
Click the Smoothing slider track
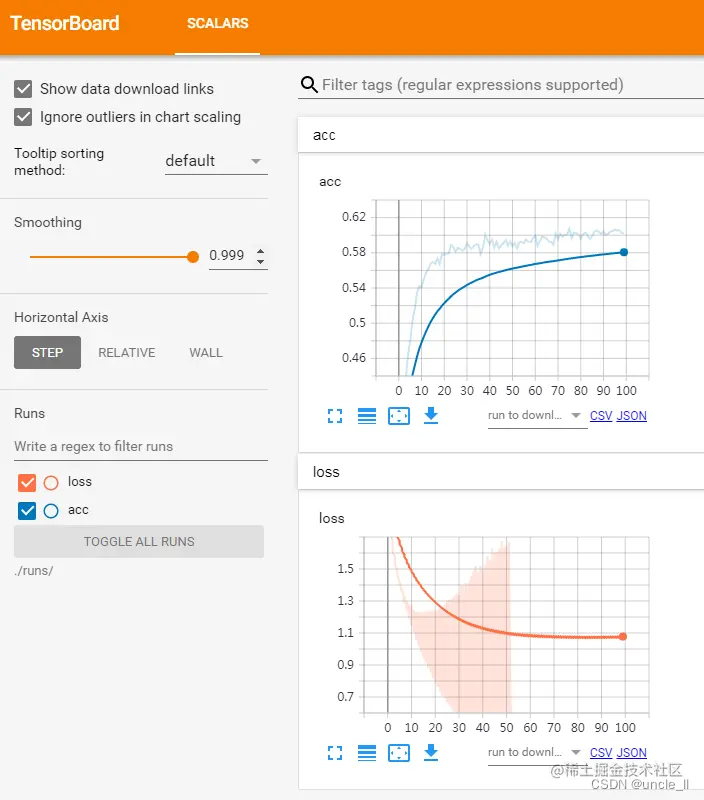tap(109, 257)
